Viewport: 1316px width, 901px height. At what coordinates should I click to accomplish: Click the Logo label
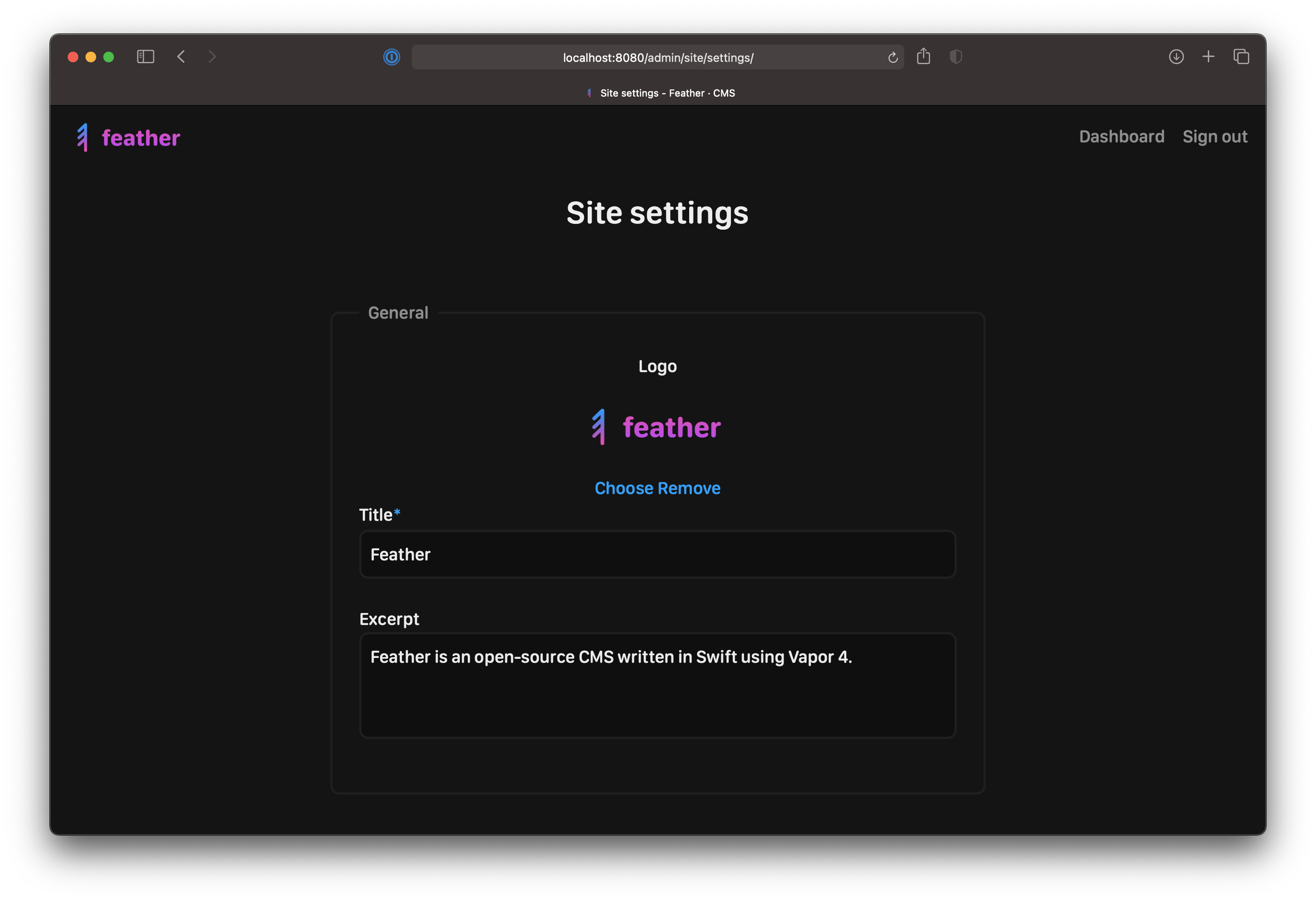658,366
